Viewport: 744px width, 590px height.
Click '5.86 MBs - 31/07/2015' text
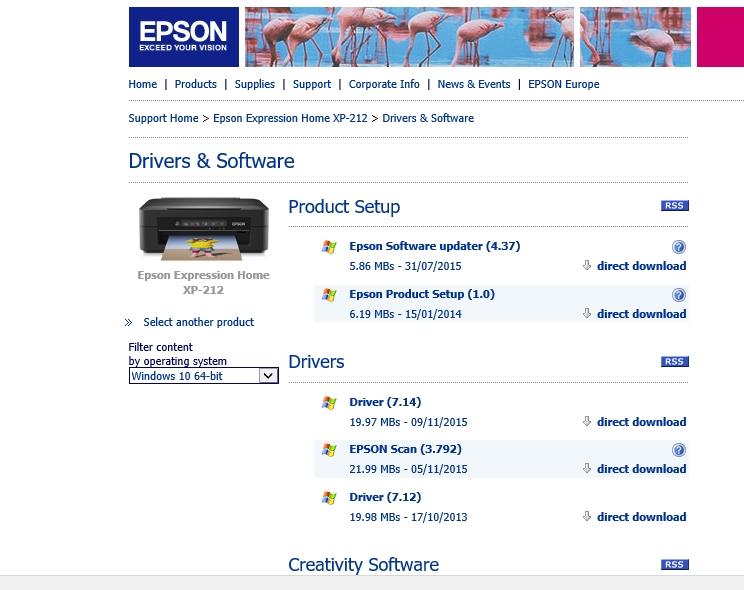pyautogui.click(x=405, y=266)
